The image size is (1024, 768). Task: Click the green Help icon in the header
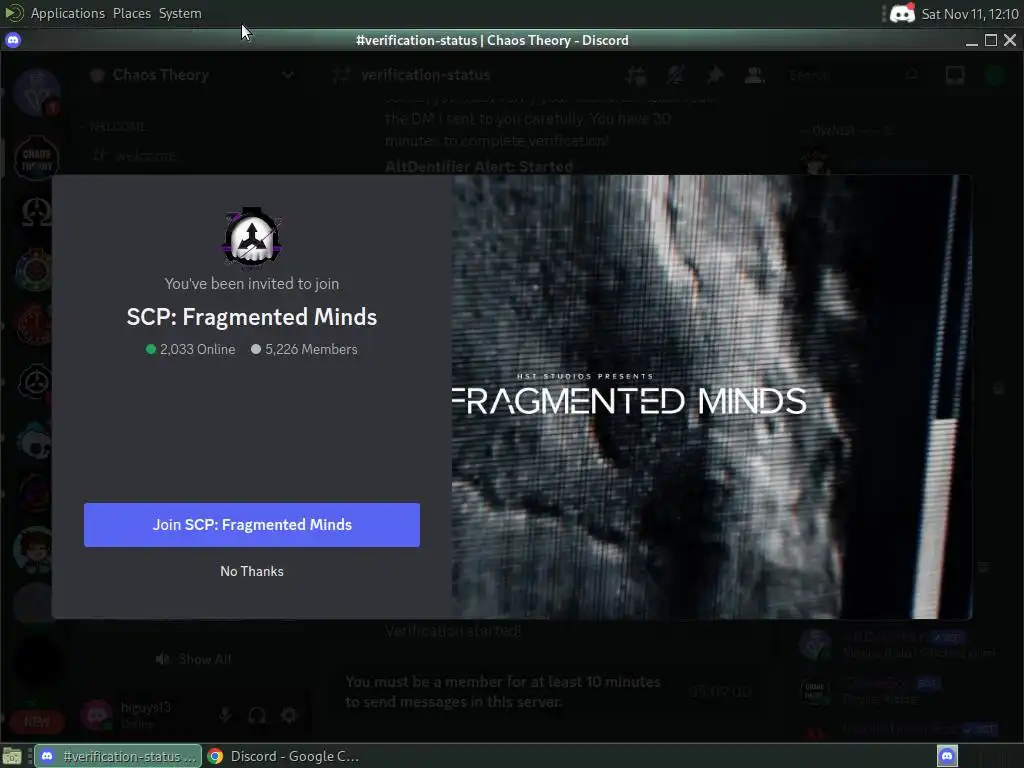click(x=994, y=75)
